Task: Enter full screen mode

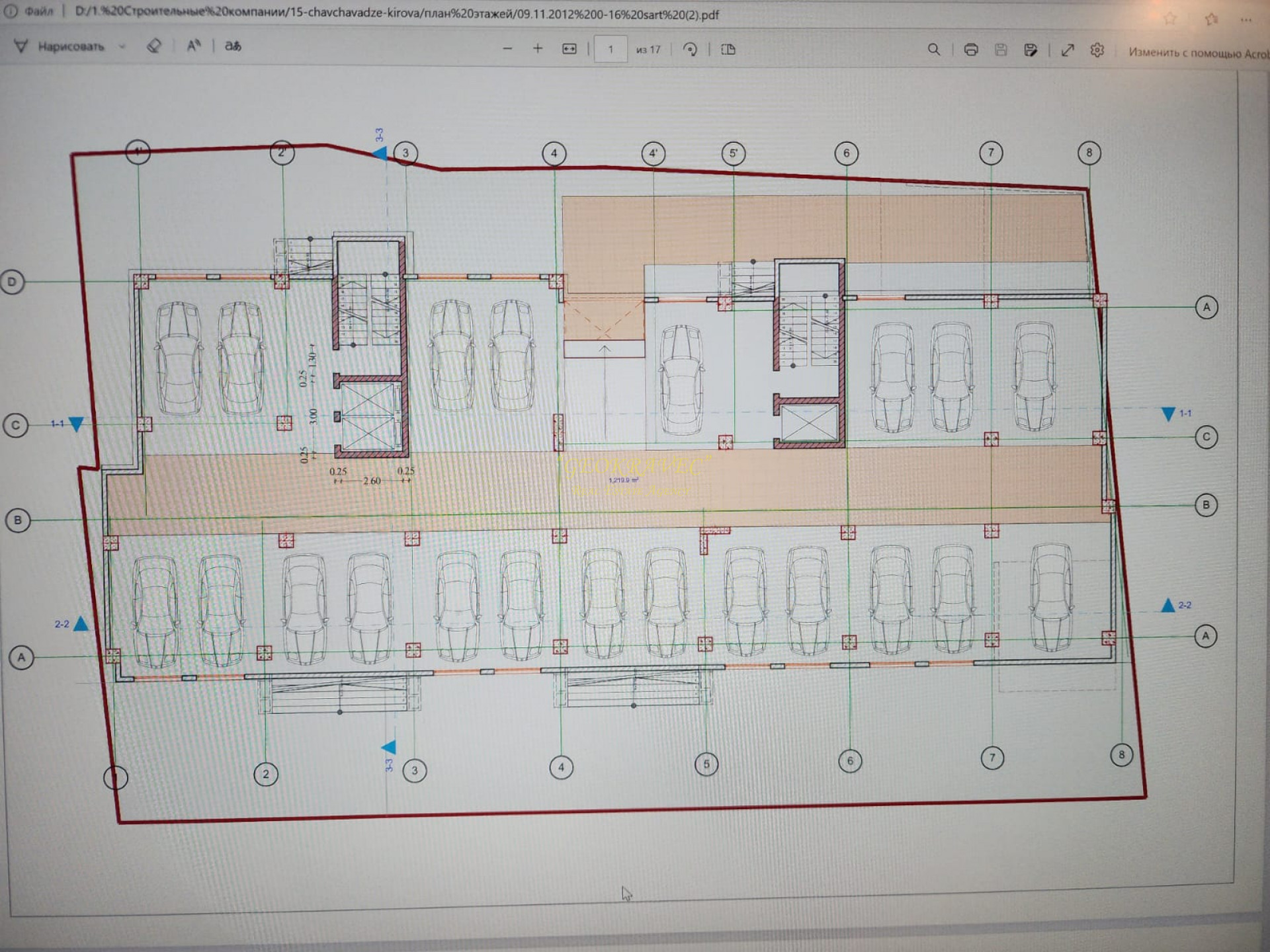Action: 1068,50
